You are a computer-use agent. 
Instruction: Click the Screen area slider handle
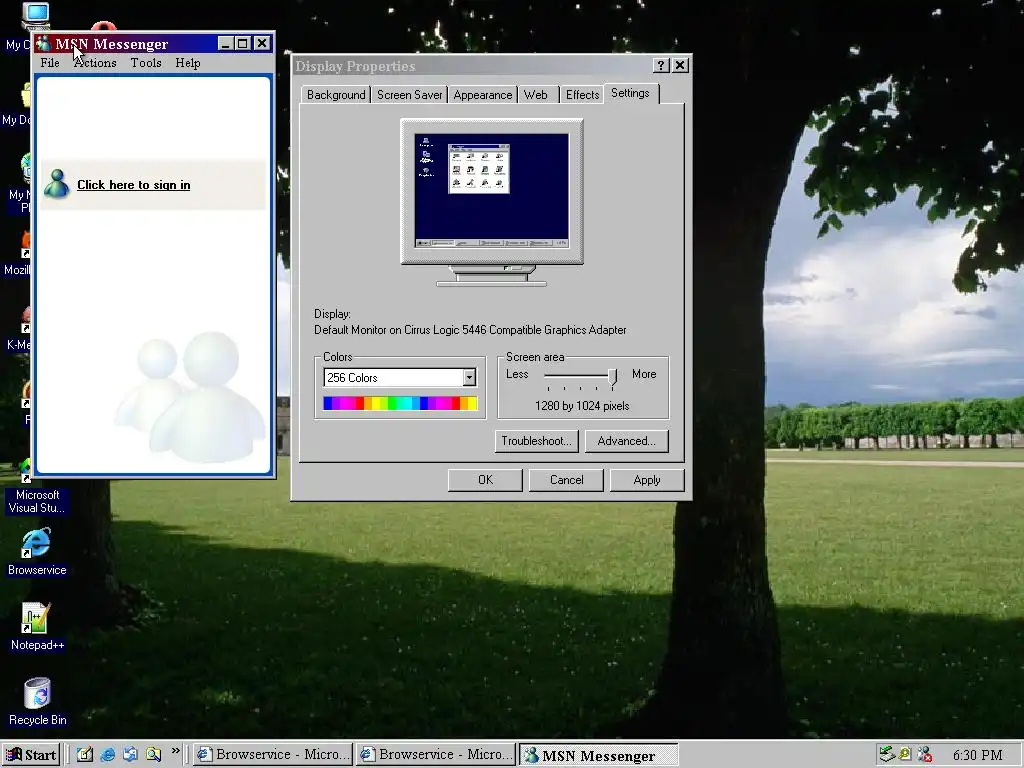(x=612, y=377)
